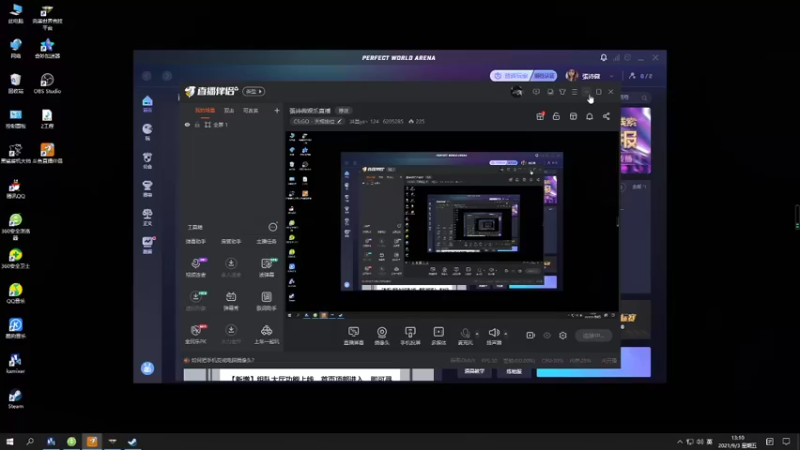Viewport: 800px width, 450px height.
Task: Add new scene with plus icon
Action: pos(277,110)
